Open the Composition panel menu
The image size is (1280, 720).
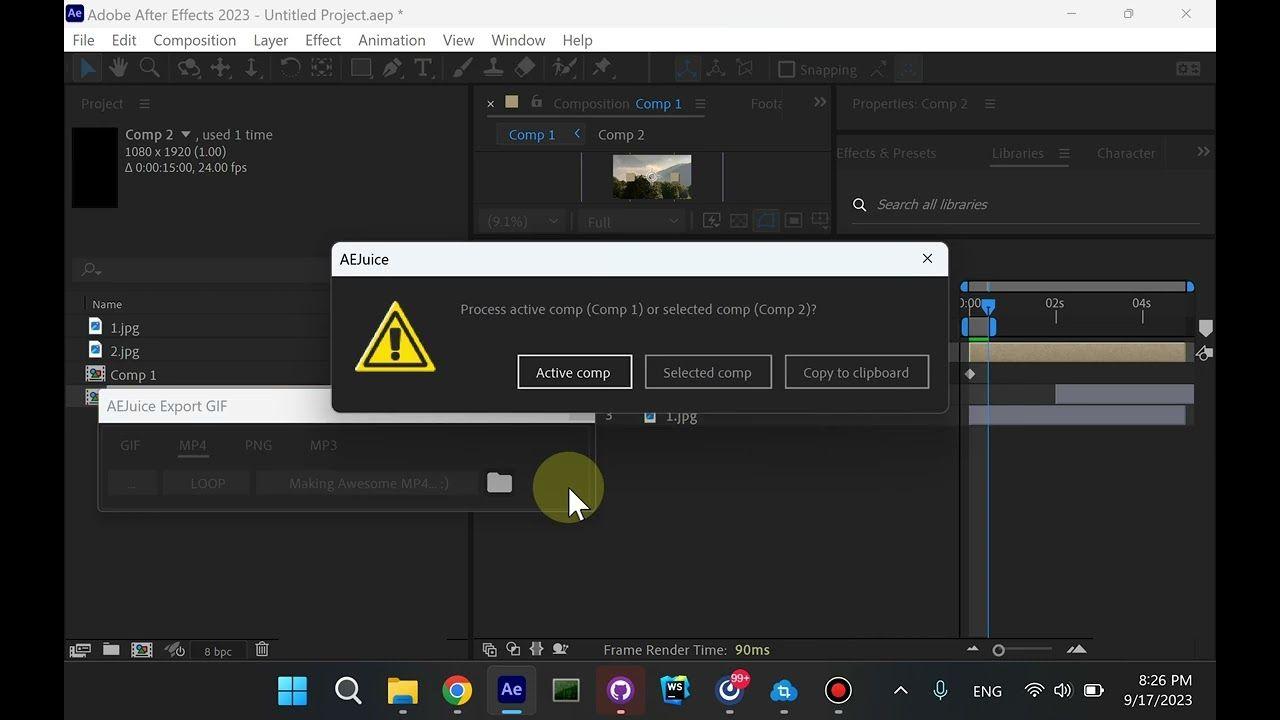[700, 104]
